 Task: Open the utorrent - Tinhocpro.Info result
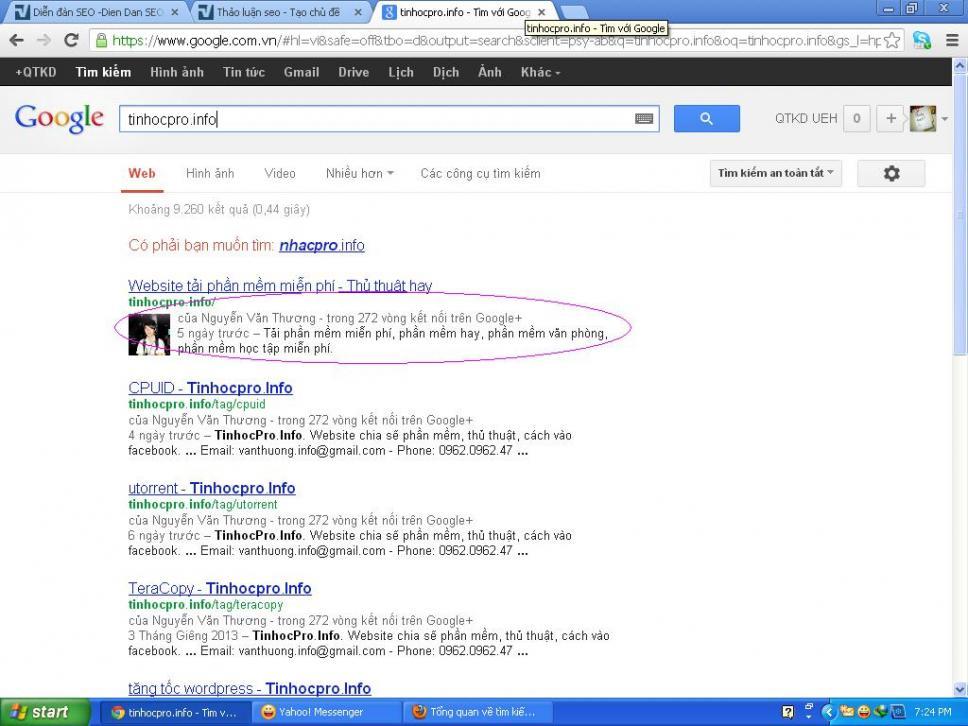click(212, 488)
